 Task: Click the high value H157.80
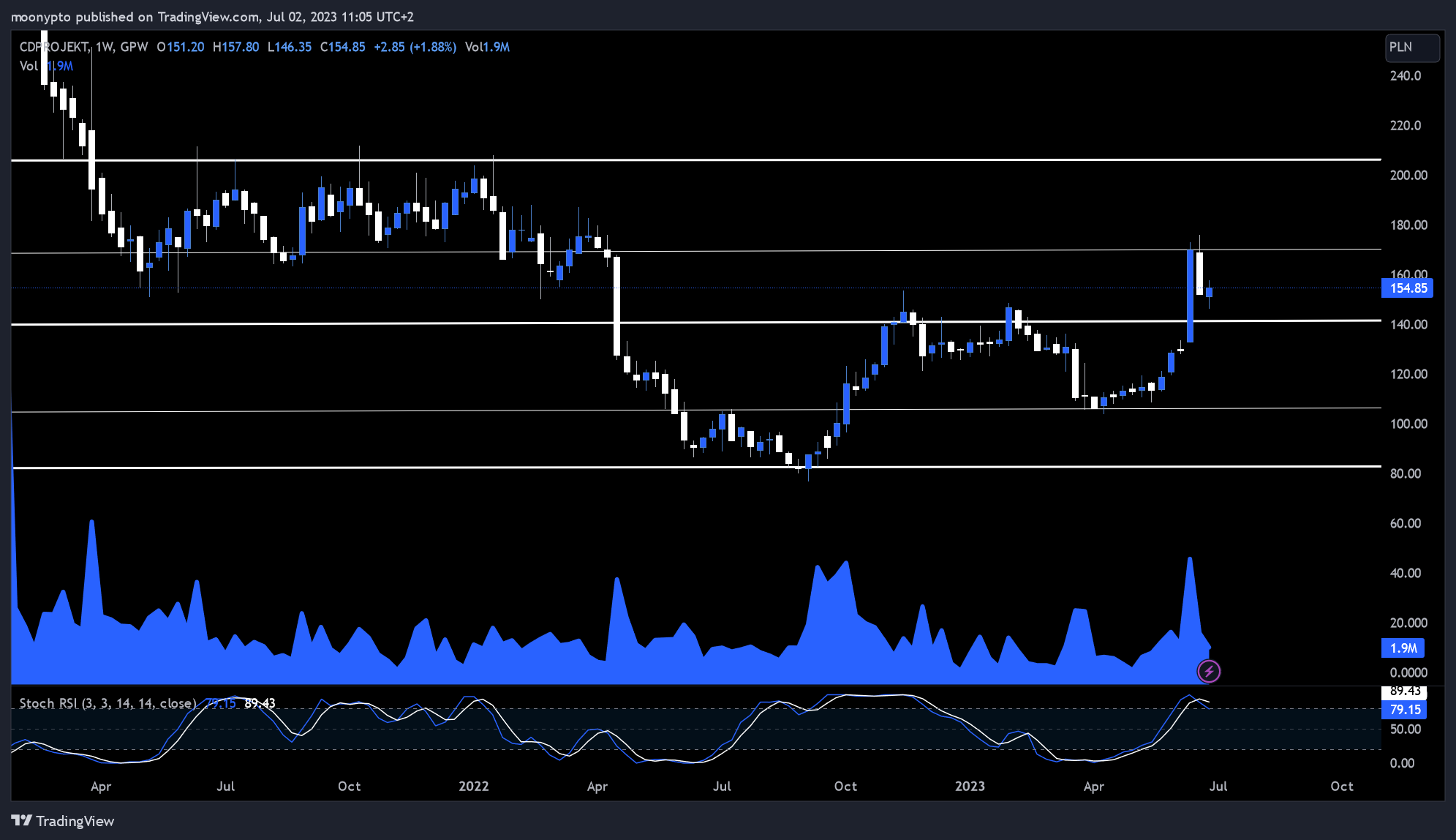(x=235, y=47)
